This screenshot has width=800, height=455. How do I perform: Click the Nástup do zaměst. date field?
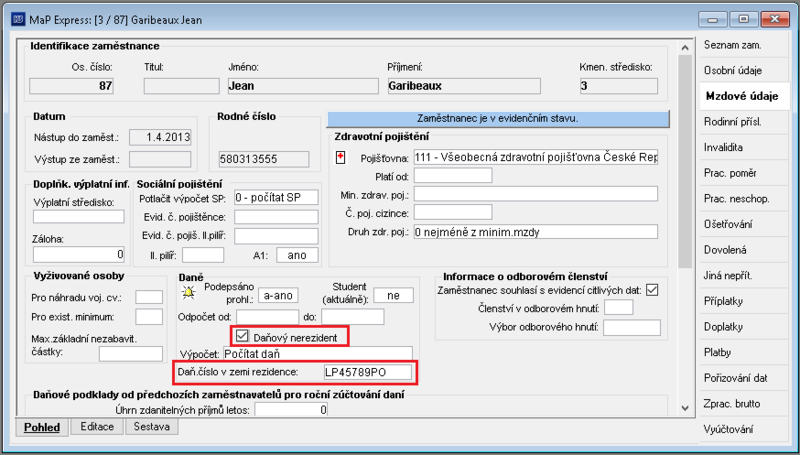coord(160,137)
